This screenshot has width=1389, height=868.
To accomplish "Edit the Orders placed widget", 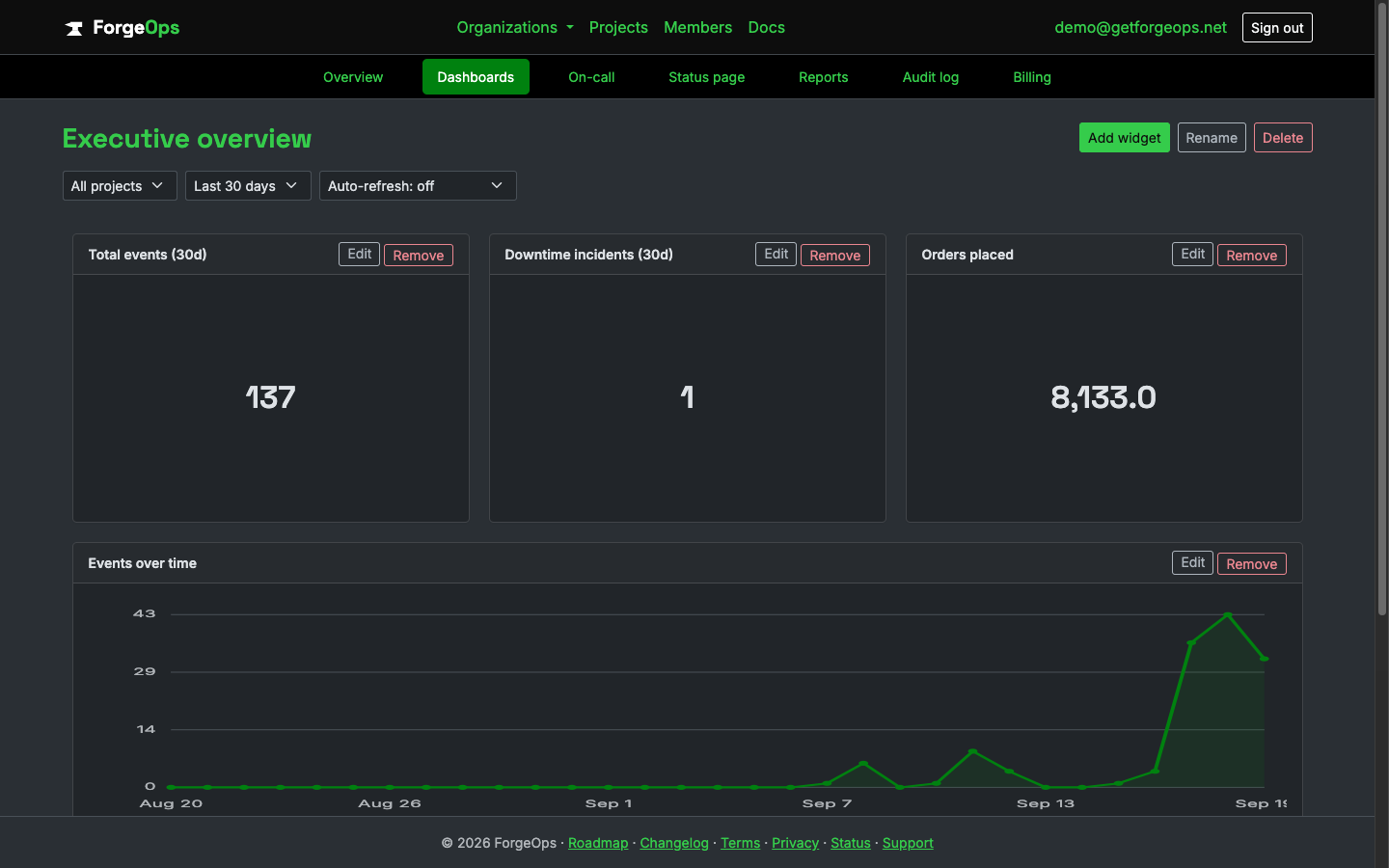I will [x=1192, y=255].
